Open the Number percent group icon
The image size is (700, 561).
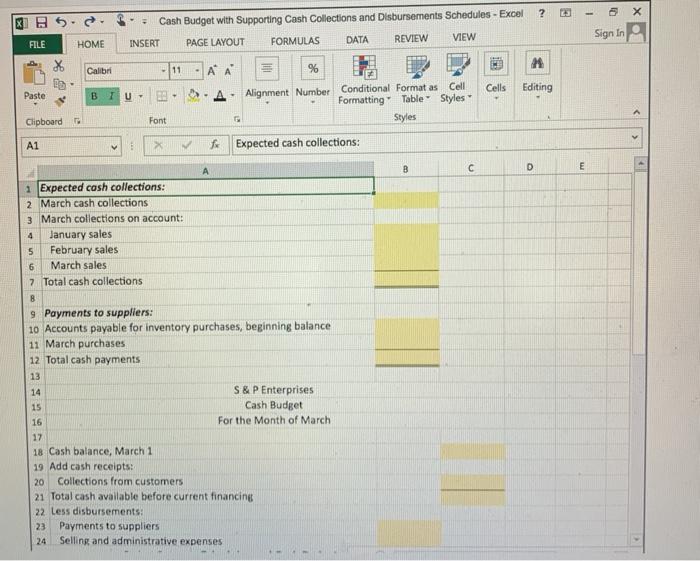313,68
